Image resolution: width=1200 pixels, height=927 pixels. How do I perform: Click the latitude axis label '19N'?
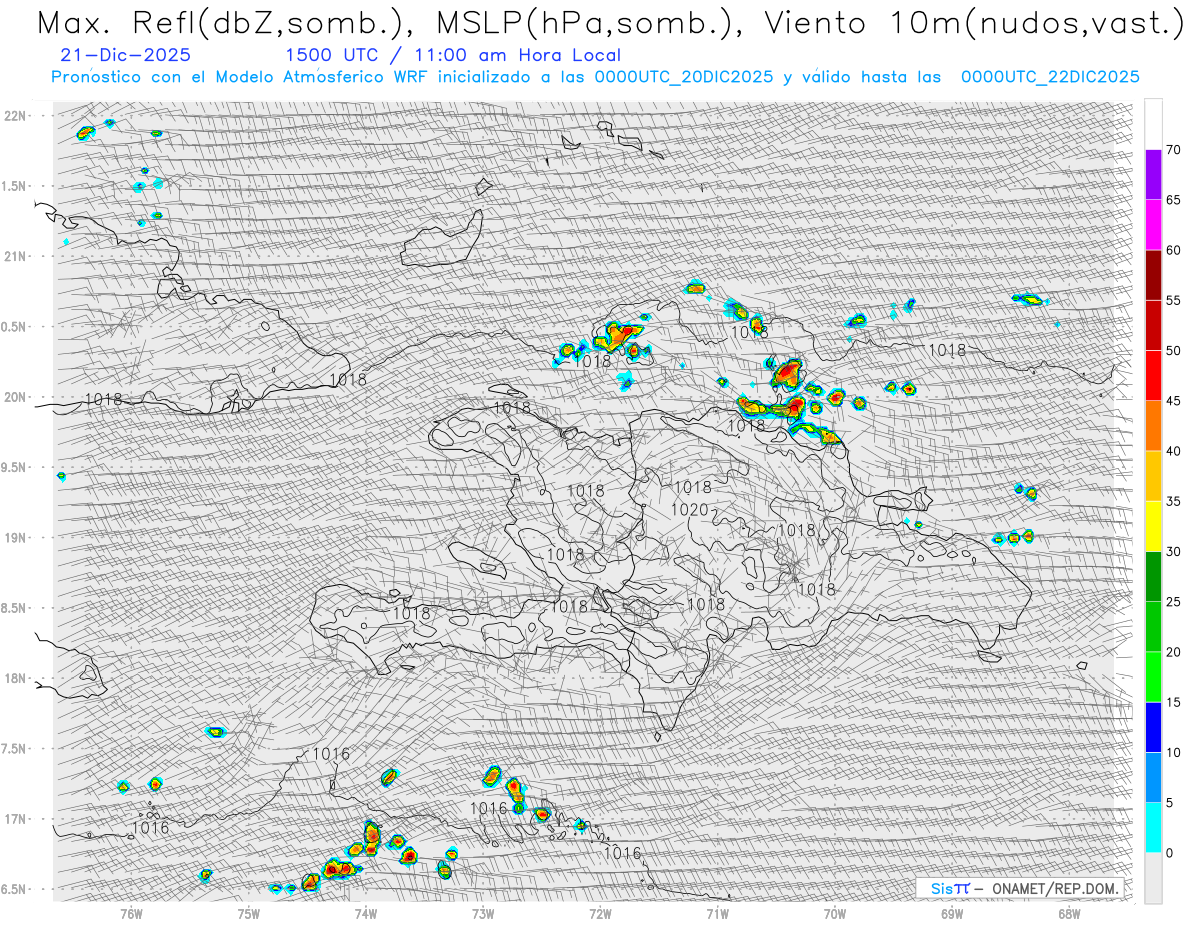coord(16,538)
